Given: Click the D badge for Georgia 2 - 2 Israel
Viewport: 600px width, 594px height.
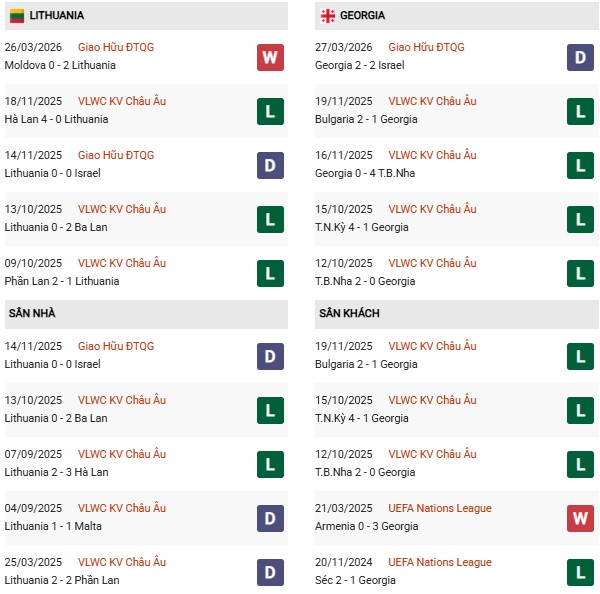Looking at the screenshot, I should [x=580, y=57].
